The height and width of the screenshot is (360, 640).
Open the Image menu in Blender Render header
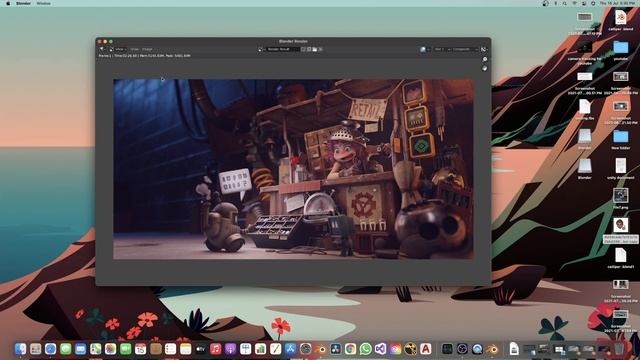point(147,49)
